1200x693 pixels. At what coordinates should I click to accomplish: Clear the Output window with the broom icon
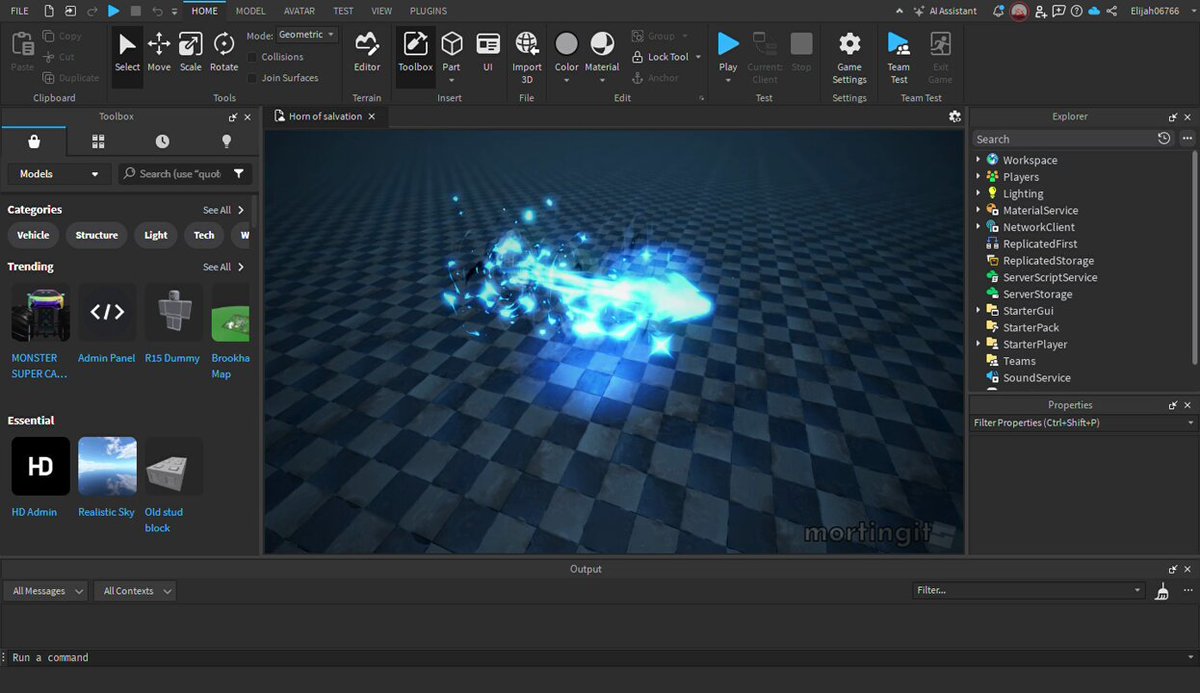click(1162, 591)
